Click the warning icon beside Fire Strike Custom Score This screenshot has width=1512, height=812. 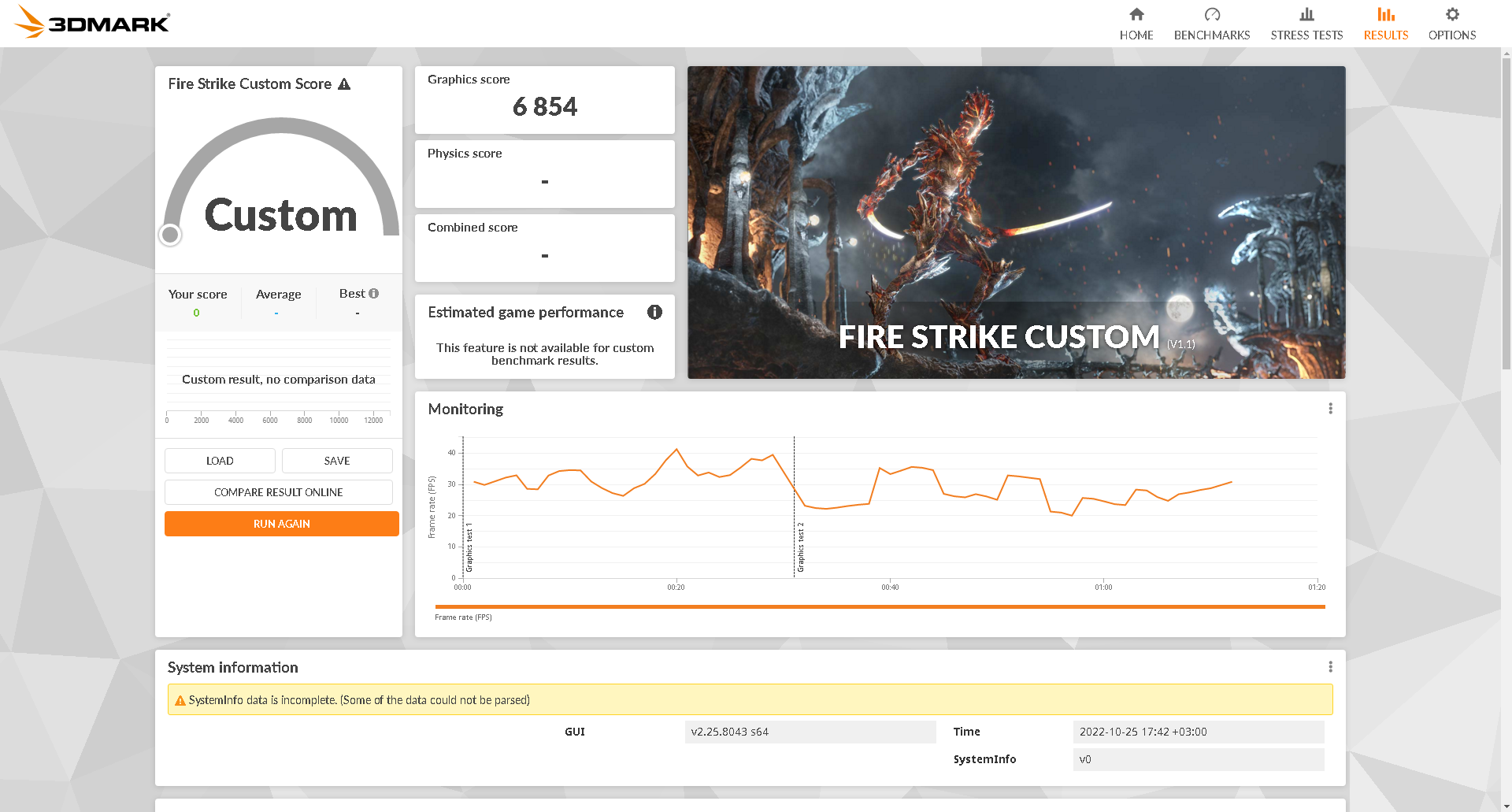coord(344,83)
